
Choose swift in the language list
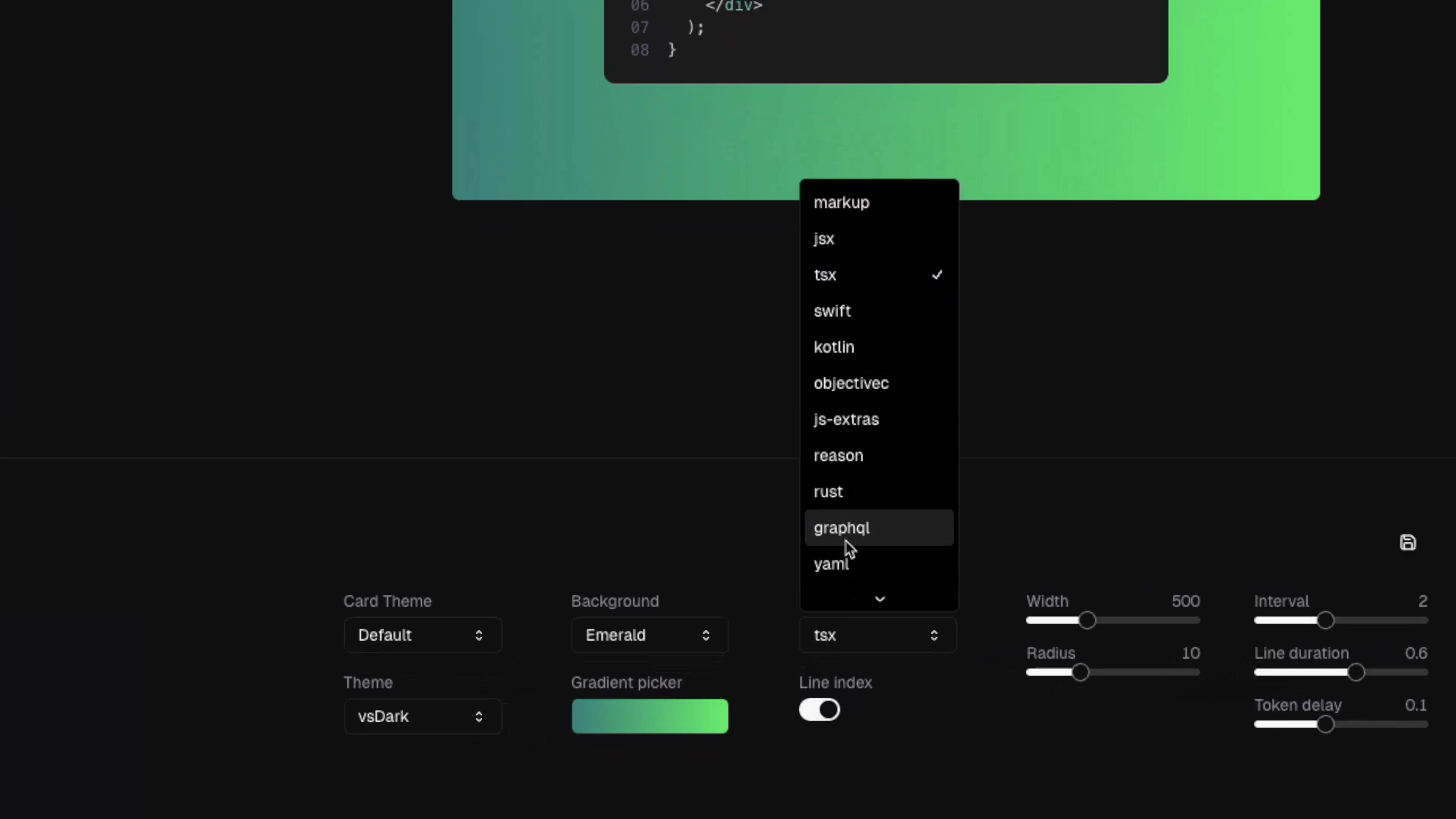pyautogui.click(x=879, y=311)
